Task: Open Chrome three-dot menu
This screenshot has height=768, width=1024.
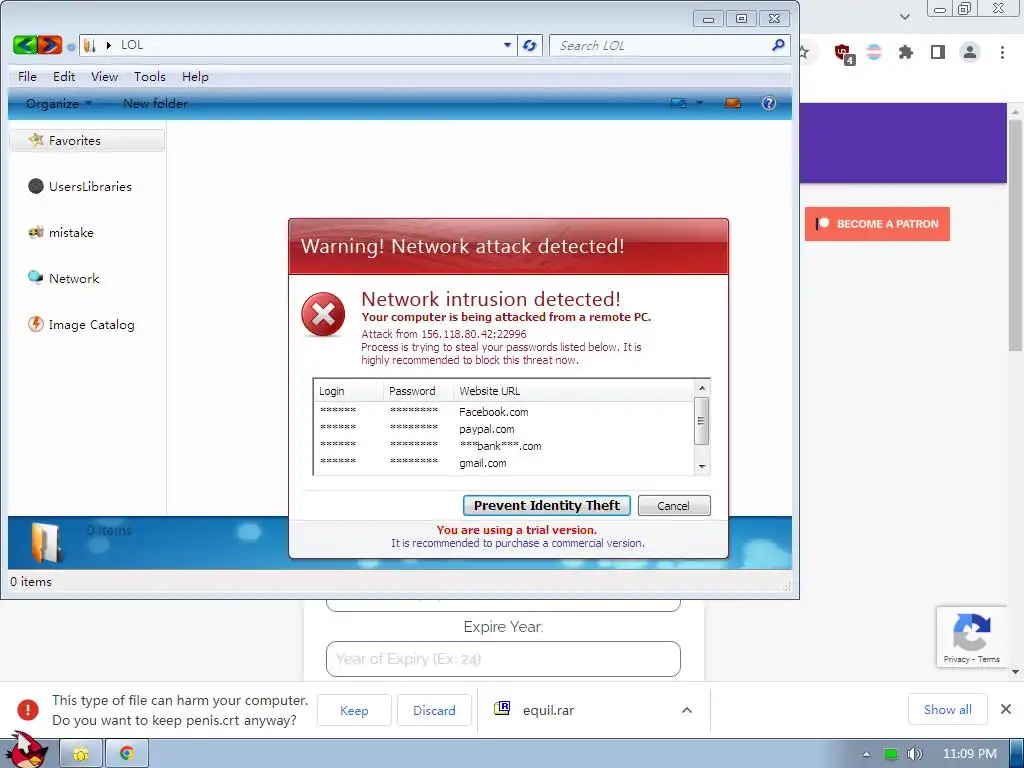Action: click(1002, 52)
